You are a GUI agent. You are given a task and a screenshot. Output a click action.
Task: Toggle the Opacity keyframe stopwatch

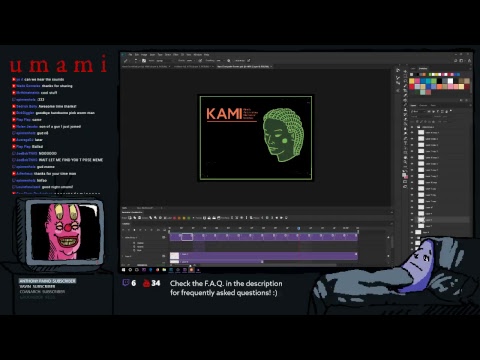[x=134, y=247]
